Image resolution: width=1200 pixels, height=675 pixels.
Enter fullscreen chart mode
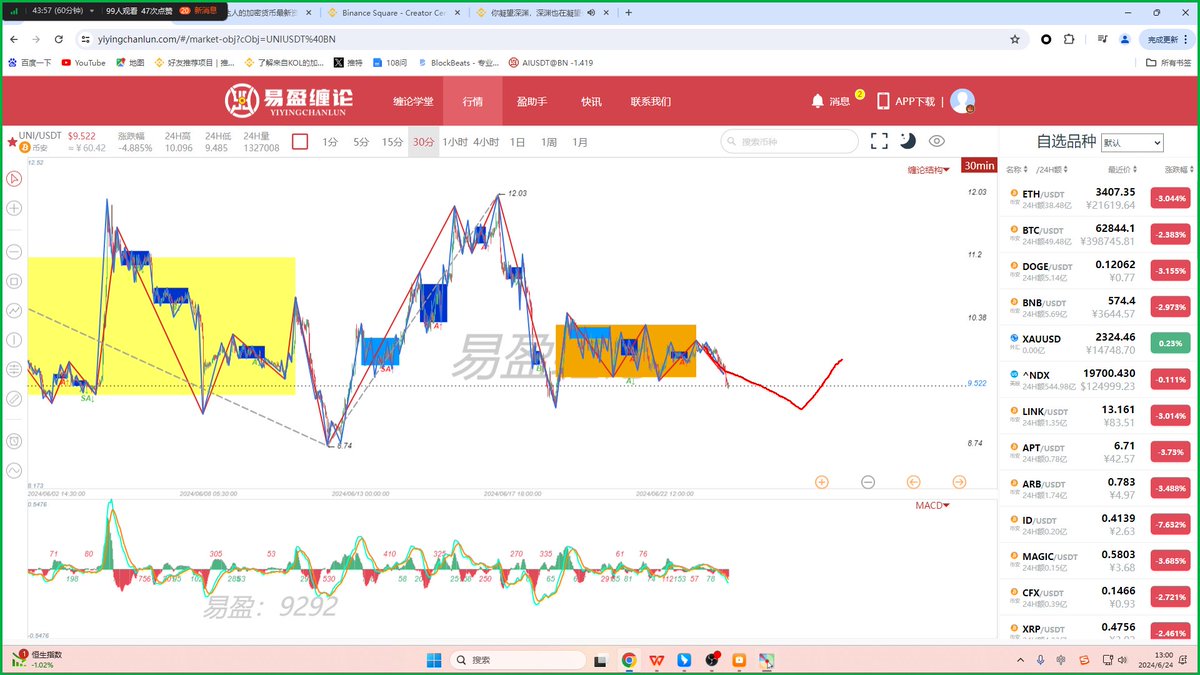pyautogui.click(x=879, y=141)
